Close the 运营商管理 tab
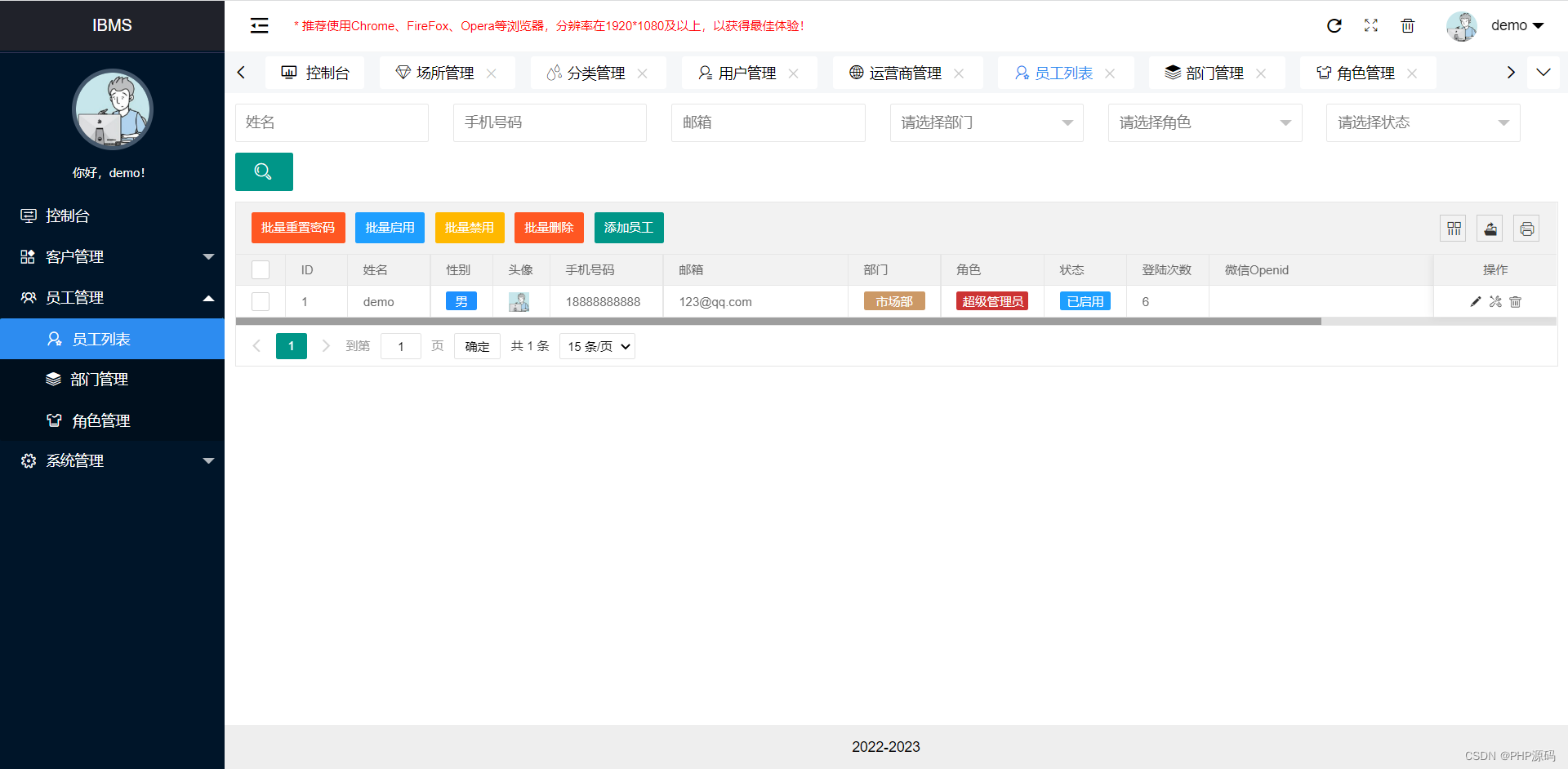This screenshot has height=769, width=1568. [959, 73]
